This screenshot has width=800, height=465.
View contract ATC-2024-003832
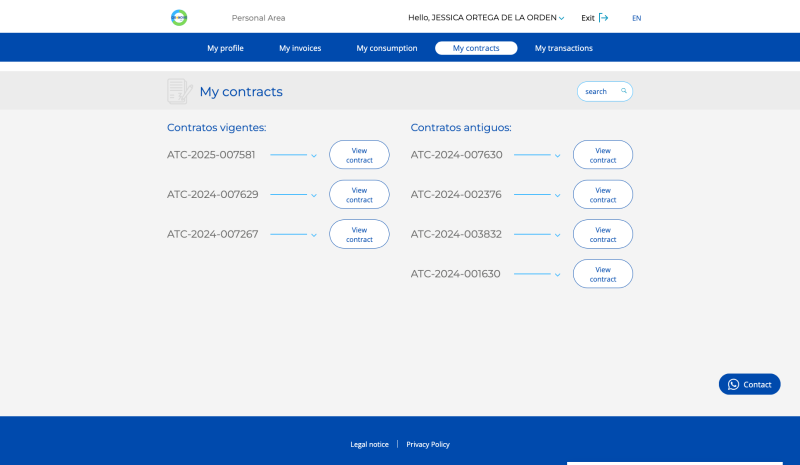pyautogui.click(x=603, y=234)
